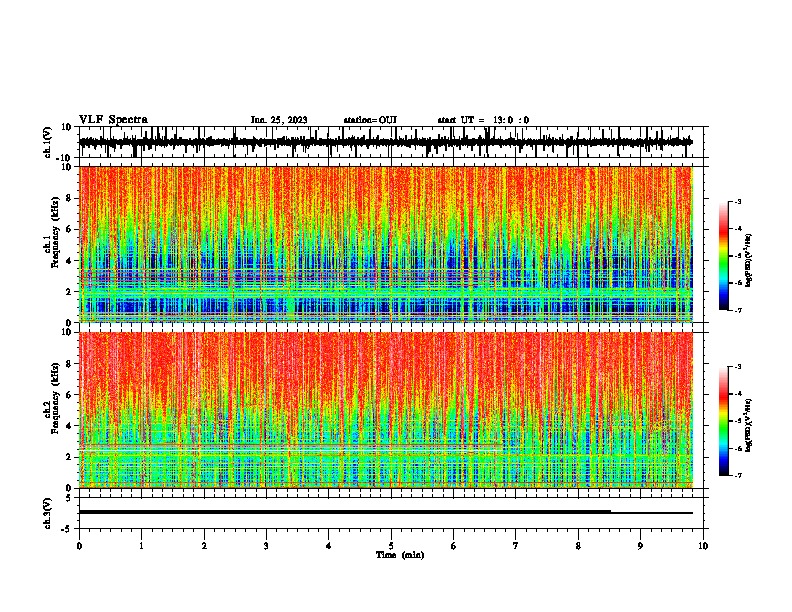Click the ch.1(V) waveform axis label
This screenshot has height=612, width=792.
pyautogui.click(x=47, y=142)
